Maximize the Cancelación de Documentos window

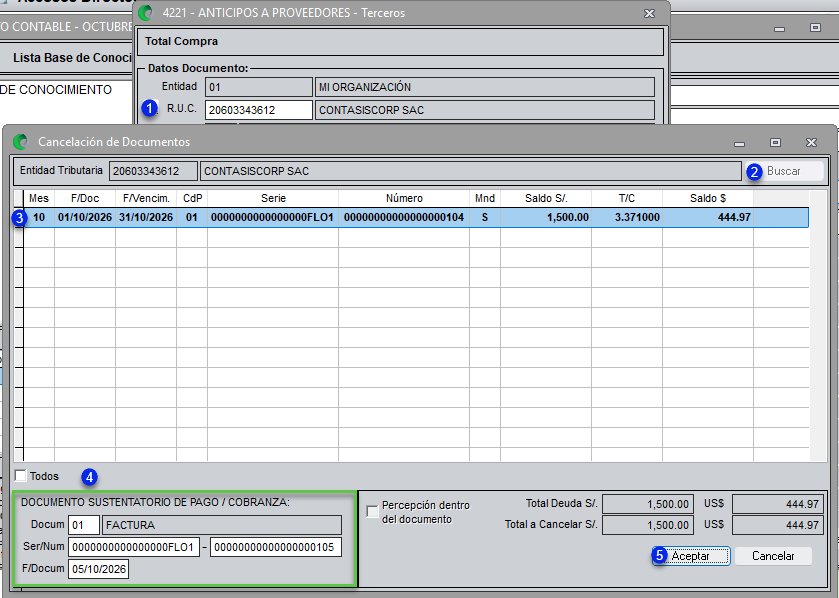775,142
